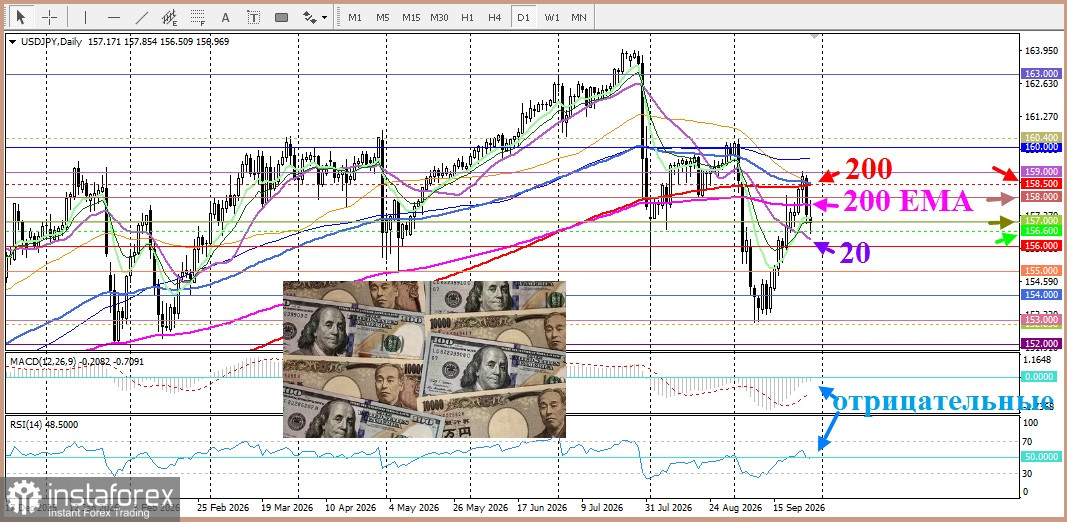Click the 153.000 price level label
1067x522 pixels.
point(1040,319)
